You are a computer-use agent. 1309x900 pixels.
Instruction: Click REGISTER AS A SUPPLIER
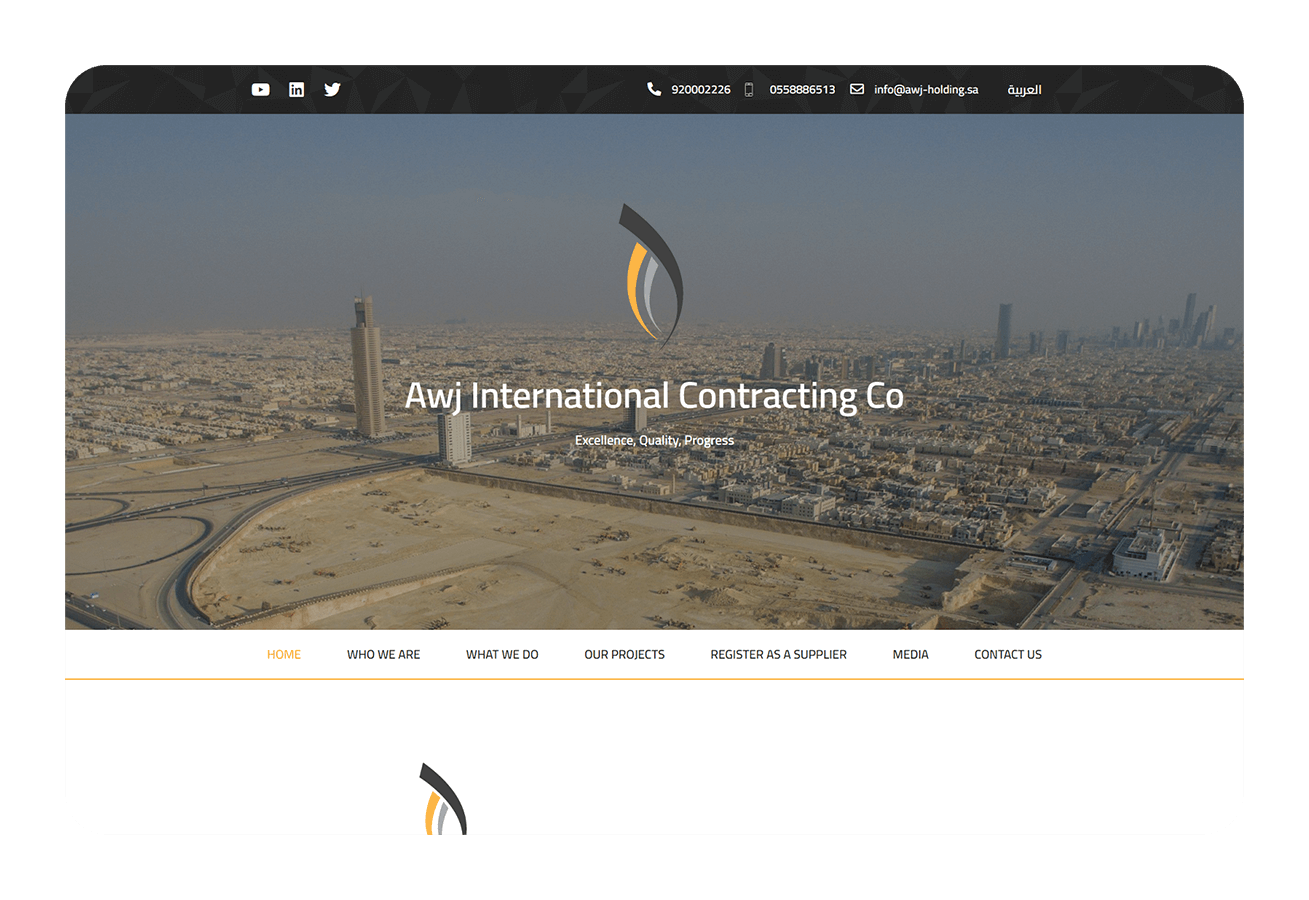[x=778, y=654]
